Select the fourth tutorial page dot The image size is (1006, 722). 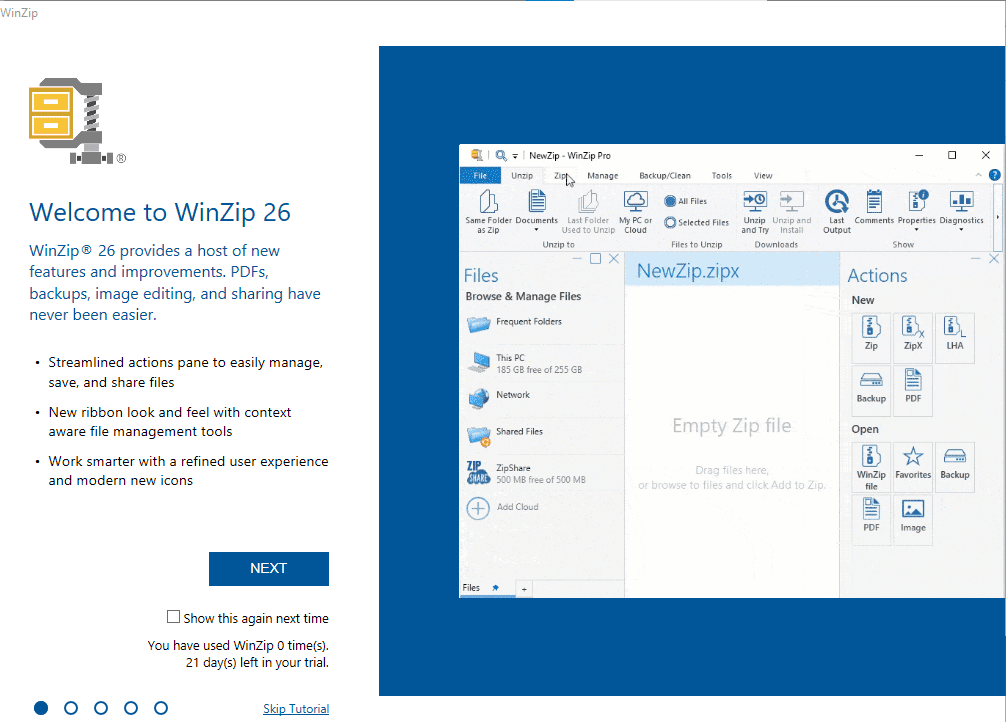[x=131, y=708]
